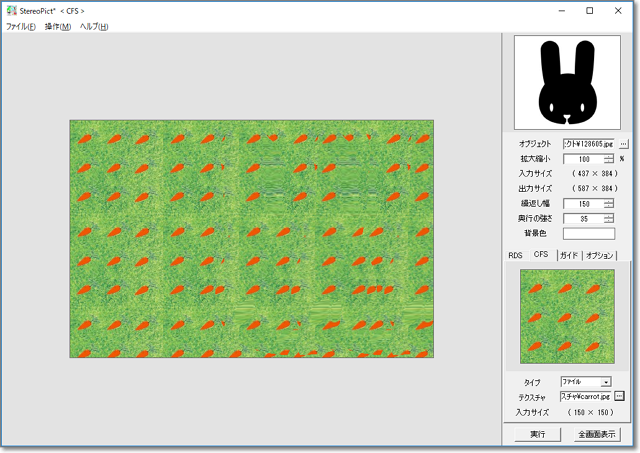Switch to the ガイド tab

point(569,255)
